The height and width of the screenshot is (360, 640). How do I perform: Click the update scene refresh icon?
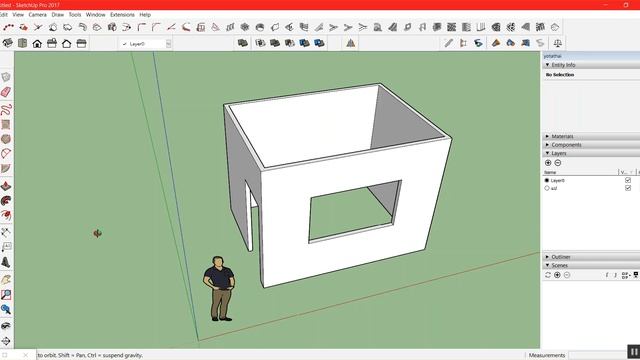[x=548, y=275]
